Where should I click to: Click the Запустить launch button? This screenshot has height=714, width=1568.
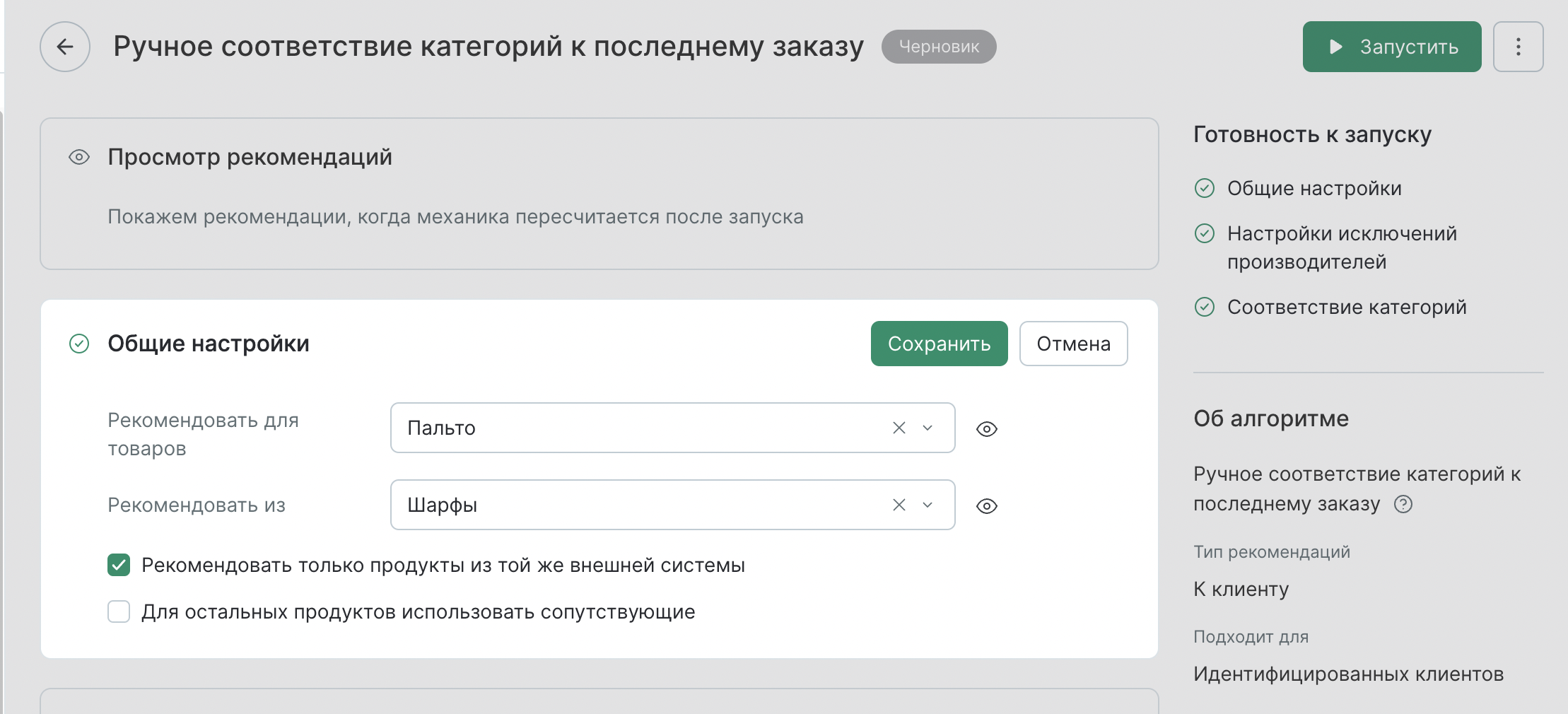pyautogui.click(x=1391, y=47)
